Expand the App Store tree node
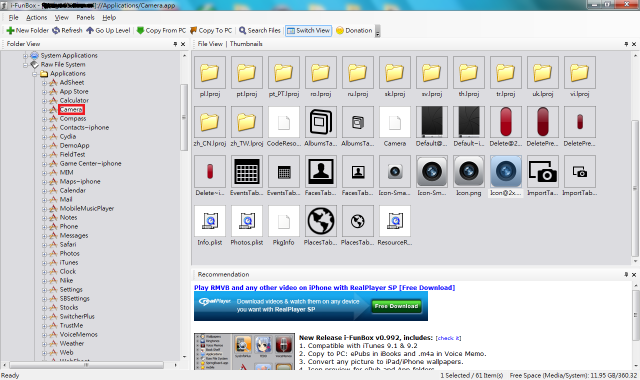Image resolution: width=640 pixels, height=380 pixels. tap(44, 92)
